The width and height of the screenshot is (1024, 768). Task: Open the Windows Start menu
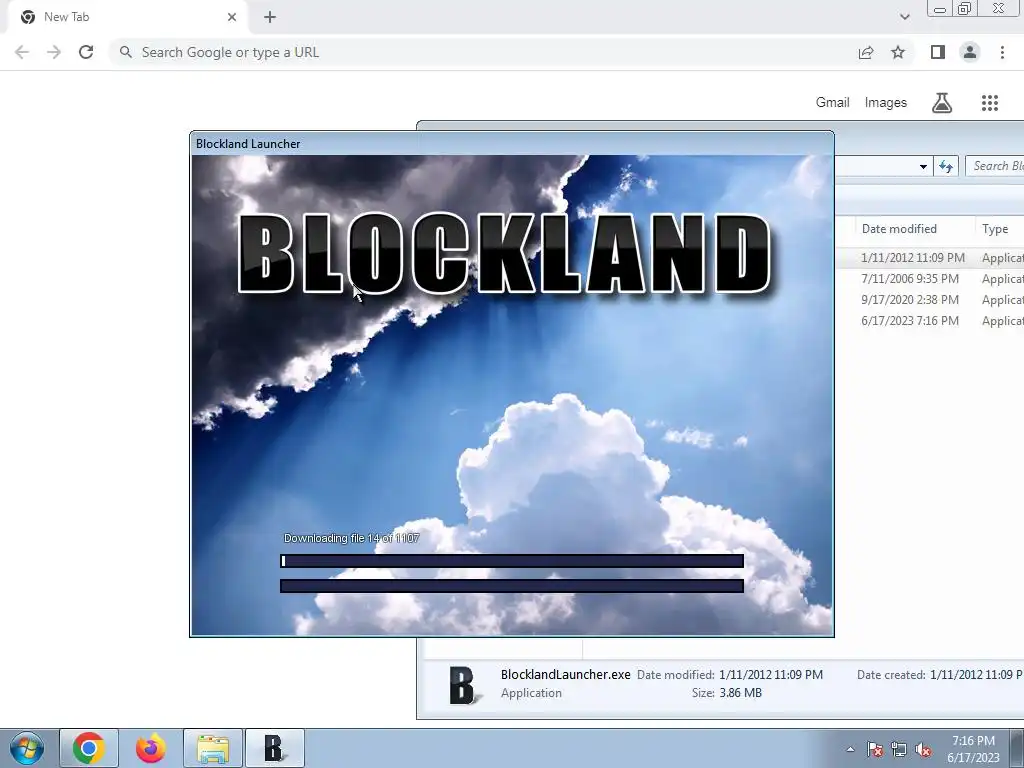pos(27,748)
